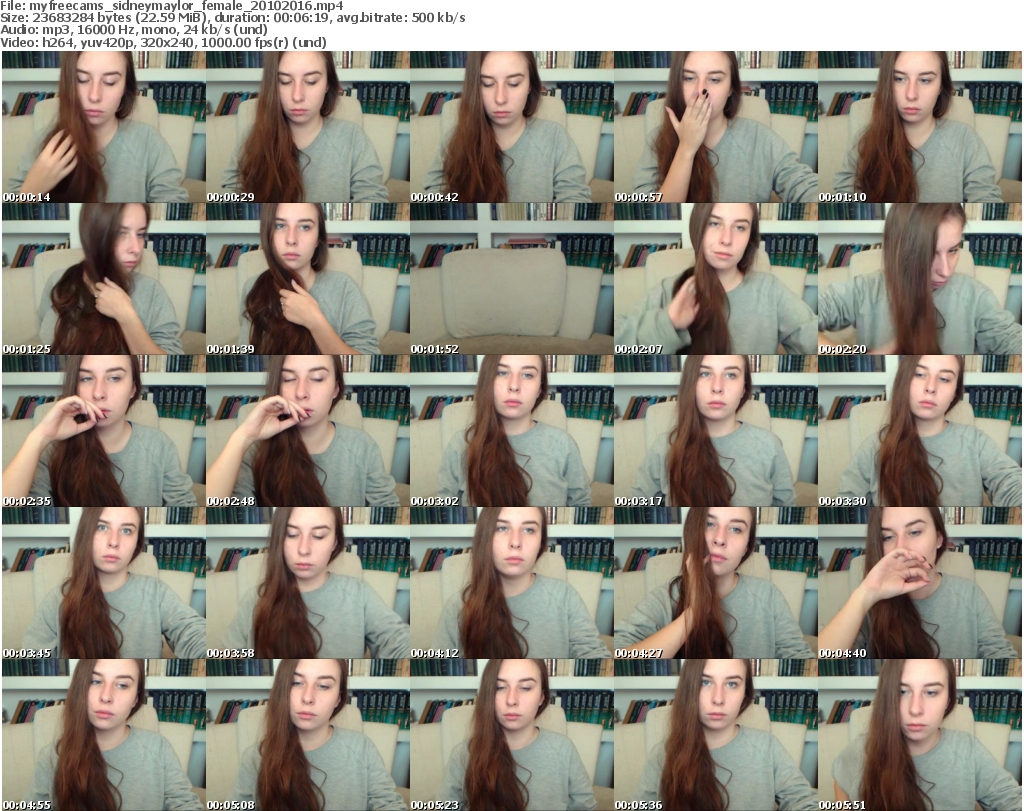This screenshot has height=811, width=1024.
Task: Open the thumbnail at 00:02:48
Action: point(308,431)
